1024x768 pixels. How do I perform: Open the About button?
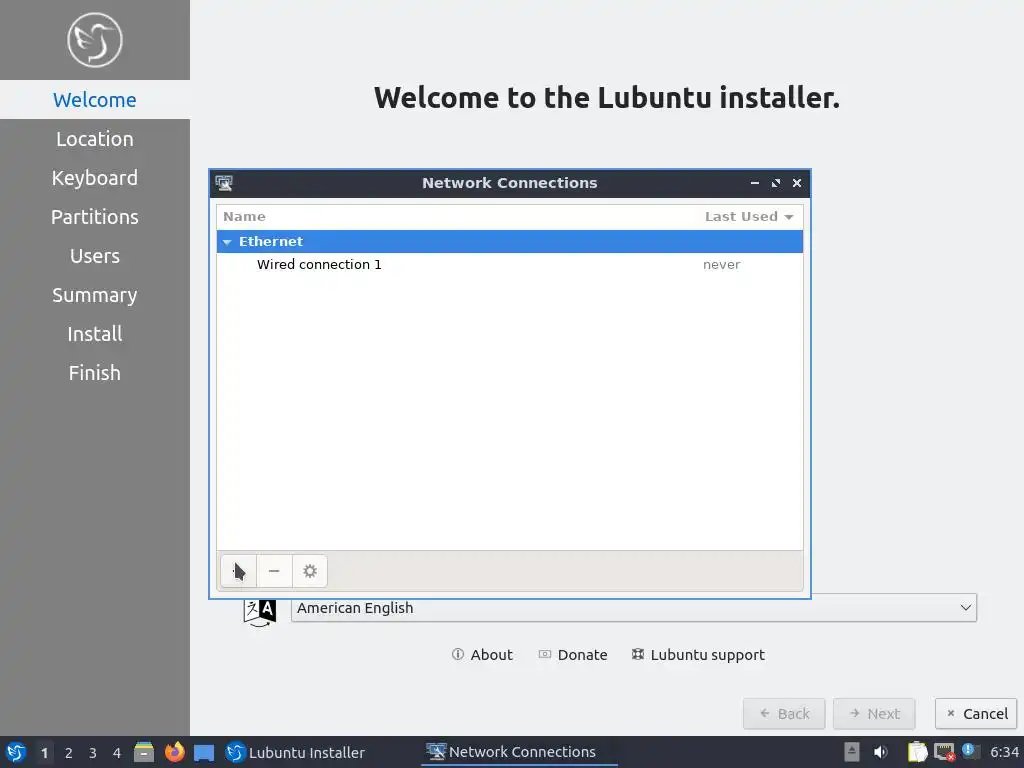482,655
